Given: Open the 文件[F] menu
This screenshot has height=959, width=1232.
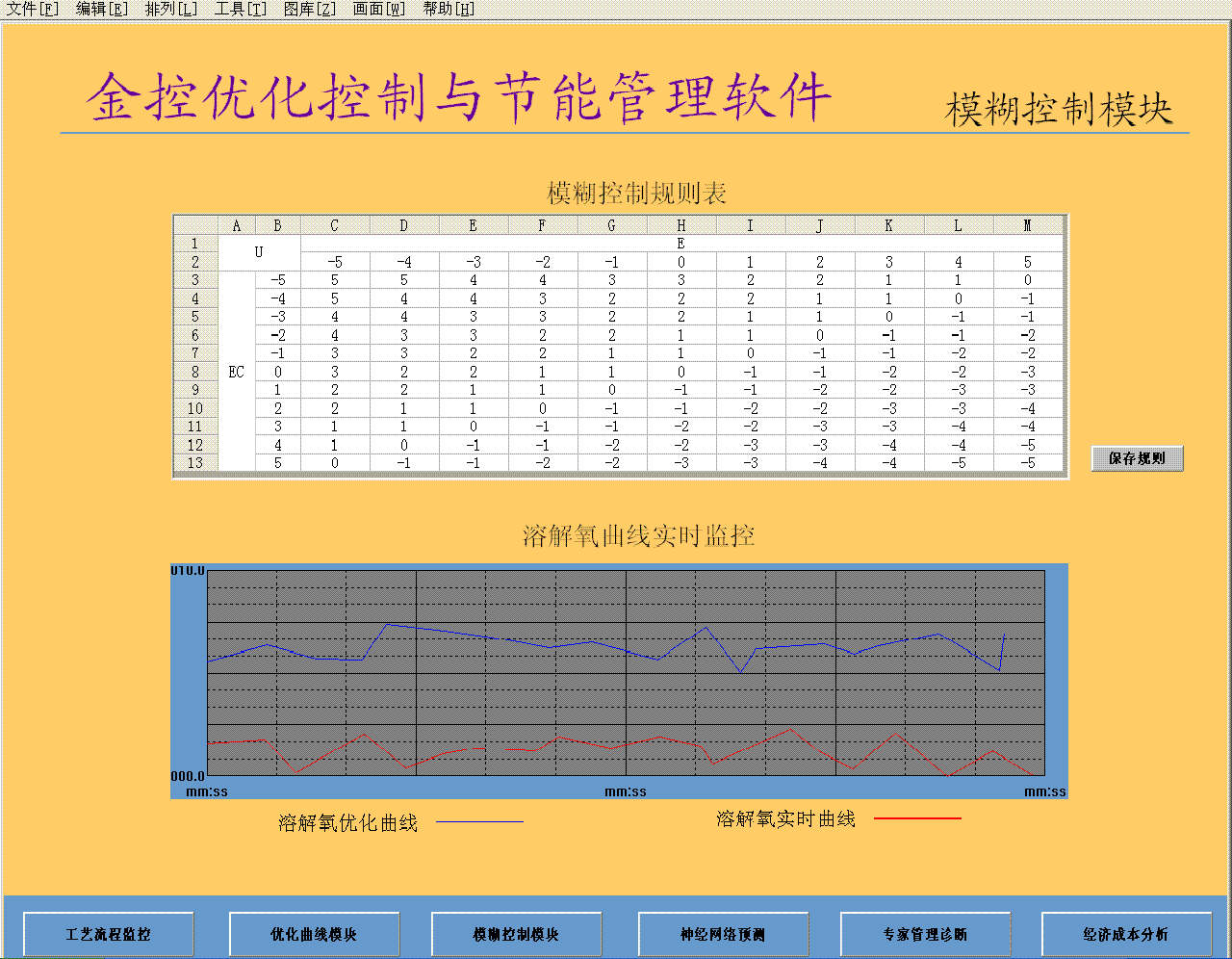Looking at the screenshot, I should pos(32,10).
